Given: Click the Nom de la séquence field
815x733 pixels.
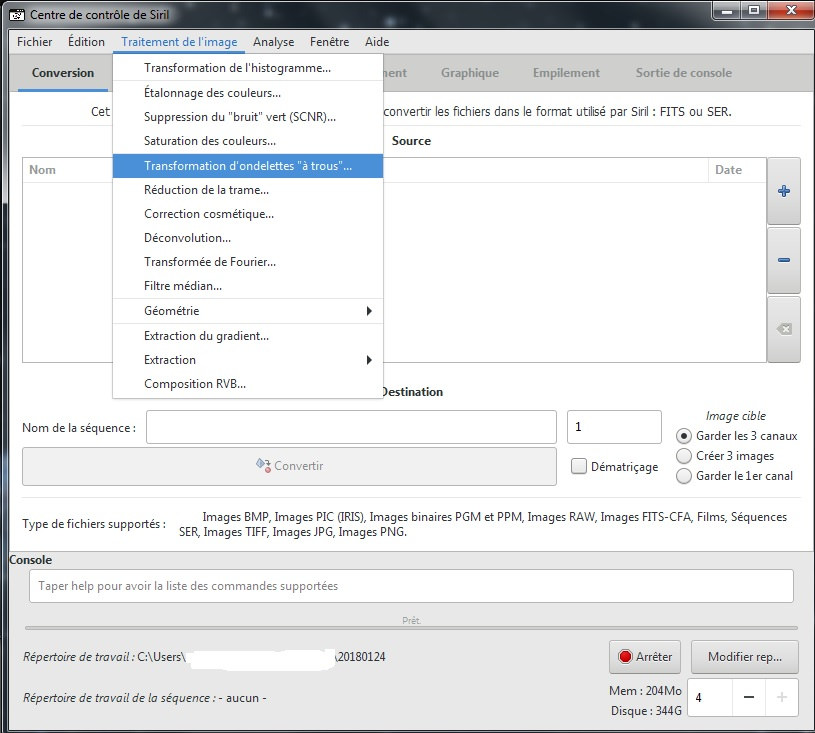Looking at the screenshot, I should (351, 427).
